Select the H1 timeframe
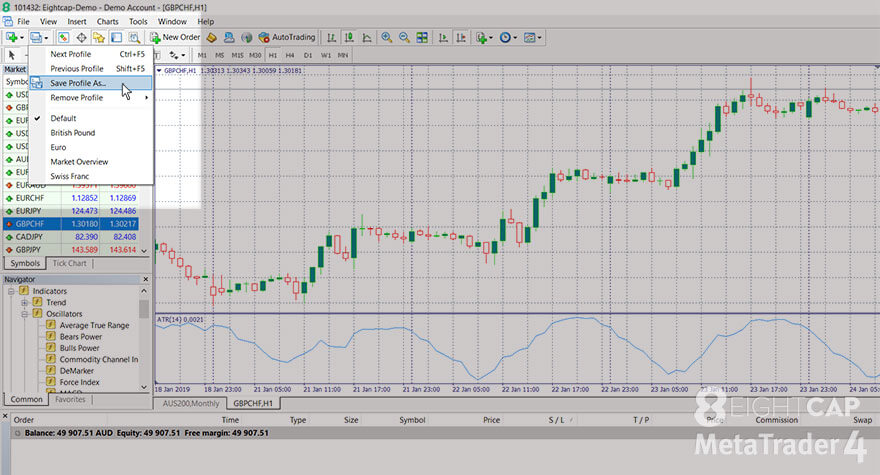The image size is (880, 475). point(273,55)
